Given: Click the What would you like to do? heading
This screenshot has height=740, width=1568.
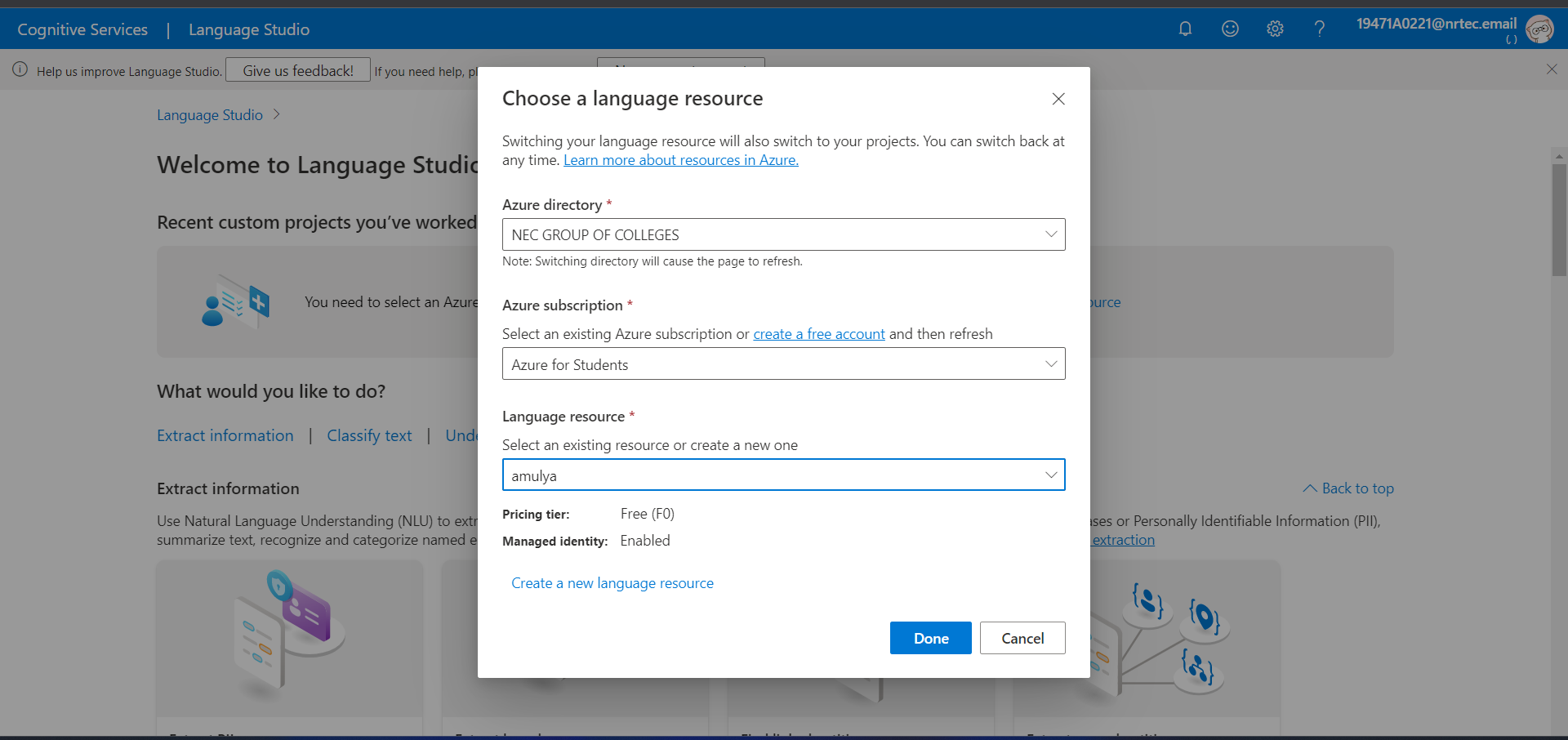Looking at the screenshot, I should (x=271, y=391).
